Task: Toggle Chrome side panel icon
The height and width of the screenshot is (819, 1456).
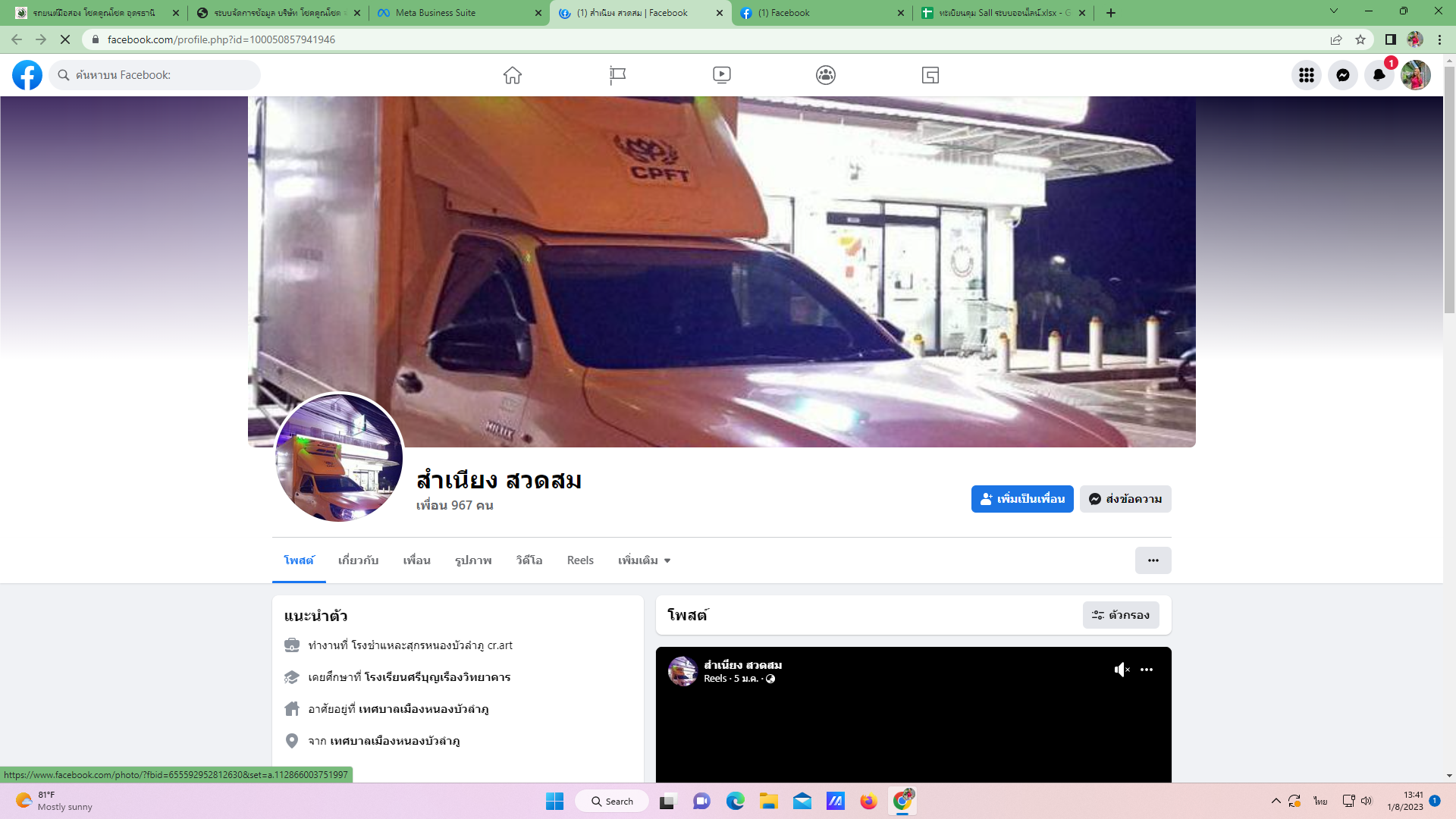Action: click(x=1390, y=39)
